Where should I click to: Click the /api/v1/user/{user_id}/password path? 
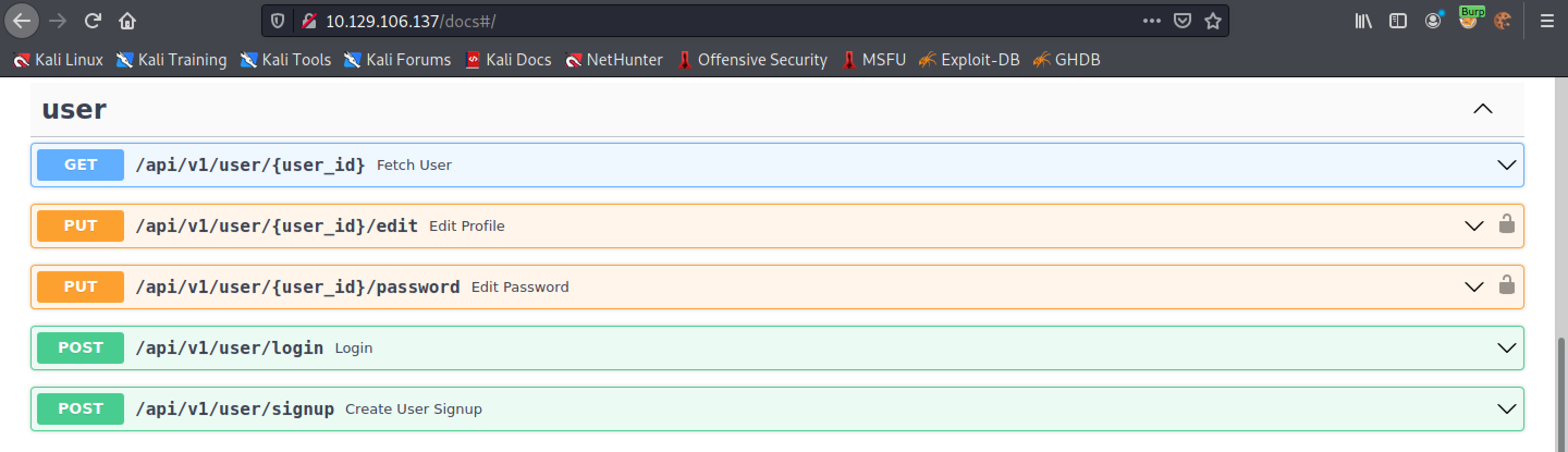pos(298,287)
